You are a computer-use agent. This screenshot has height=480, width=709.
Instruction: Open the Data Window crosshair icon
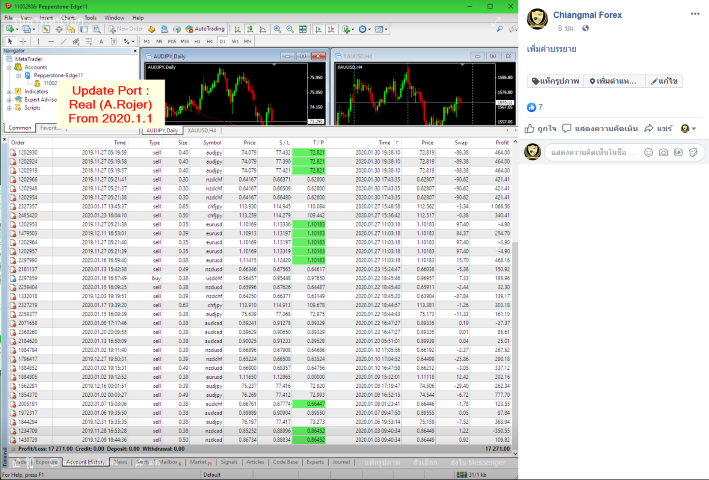coord(59,29)
